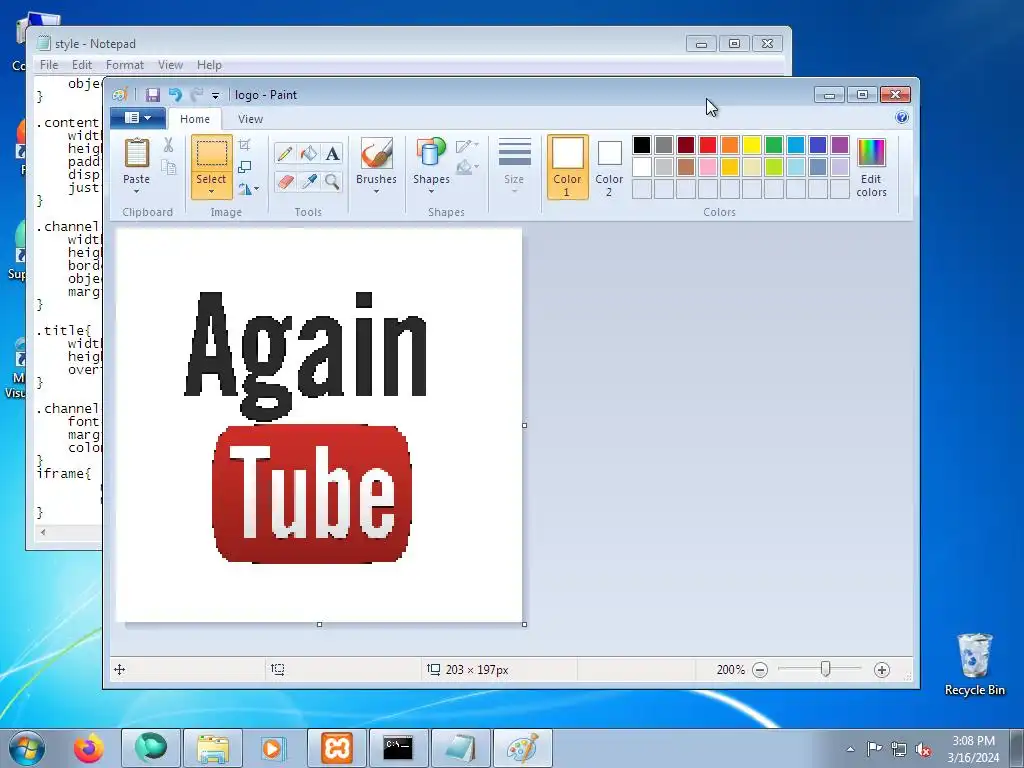Pick the green color swatch
The height and width of the screenshot is (768, 1024).
click(774, 144)
